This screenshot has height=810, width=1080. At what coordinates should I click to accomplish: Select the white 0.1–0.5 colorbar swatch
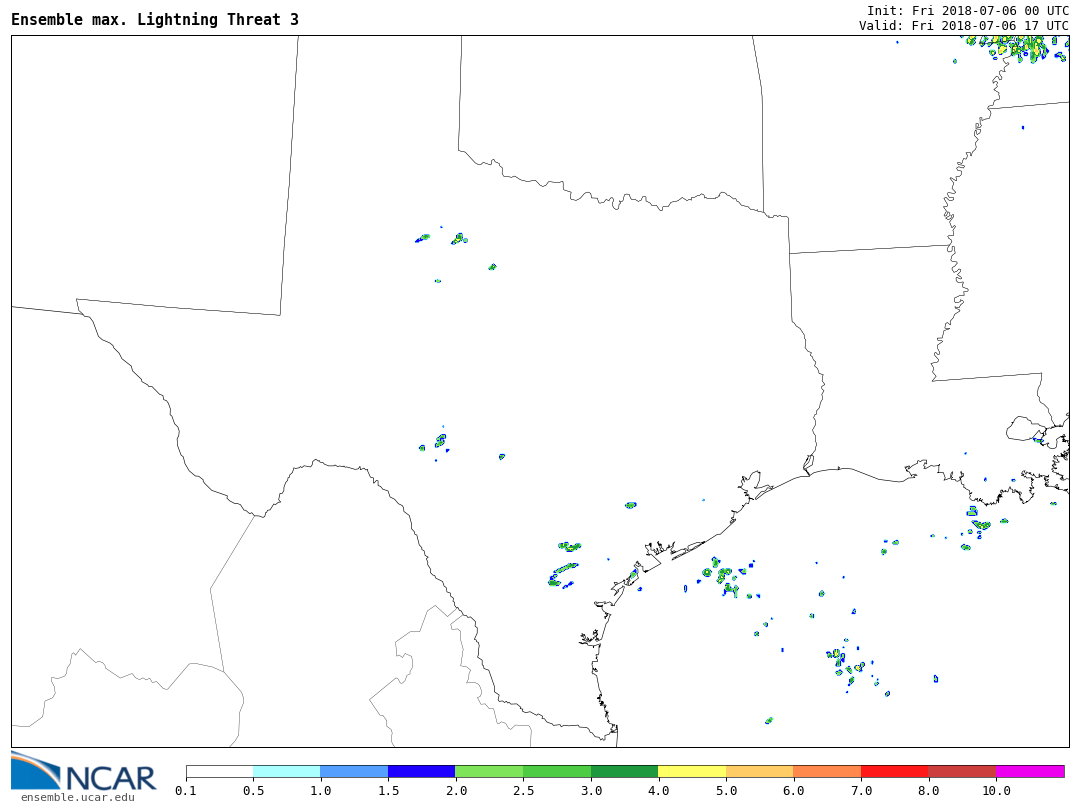coord(219,771)
